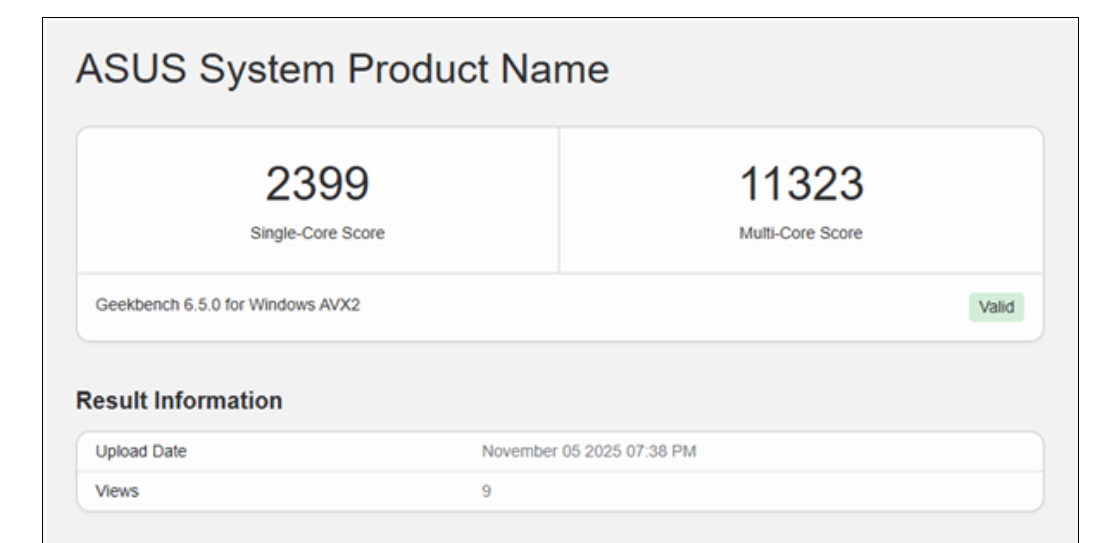Image resolution: width=1114 pixels, height=543 pixels.
Task: Click the Multi-Core Score label
Action: [800, 233]
